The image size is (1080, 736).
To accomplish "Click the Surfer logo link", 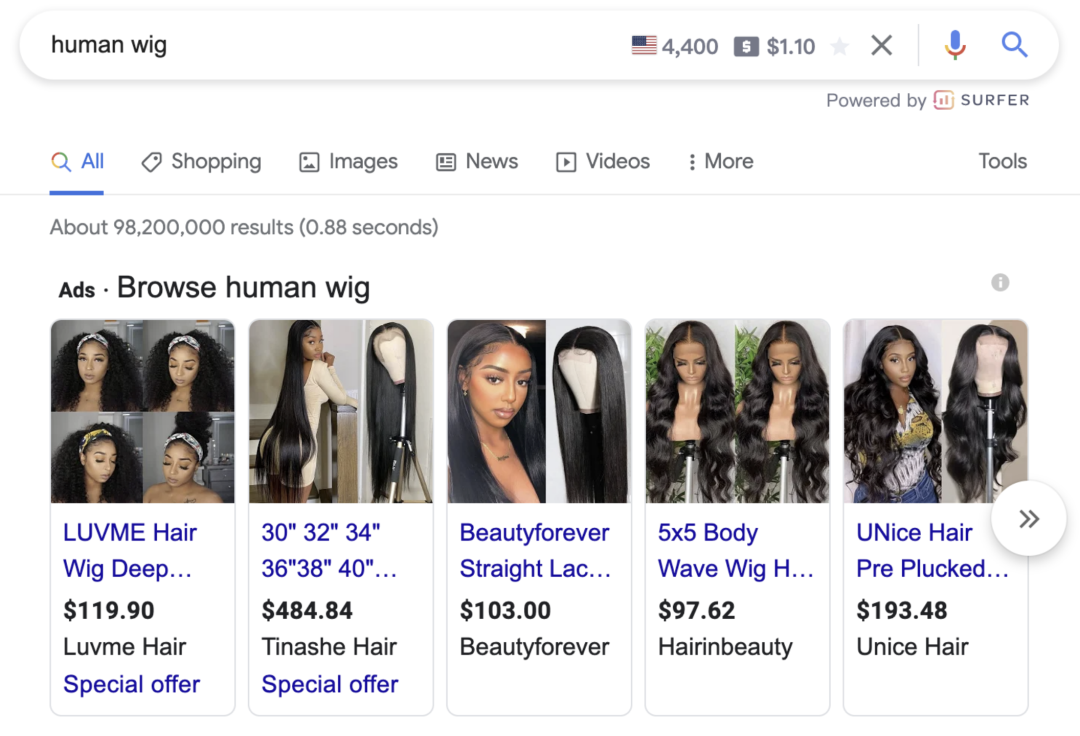I will (x=982, y=101).
